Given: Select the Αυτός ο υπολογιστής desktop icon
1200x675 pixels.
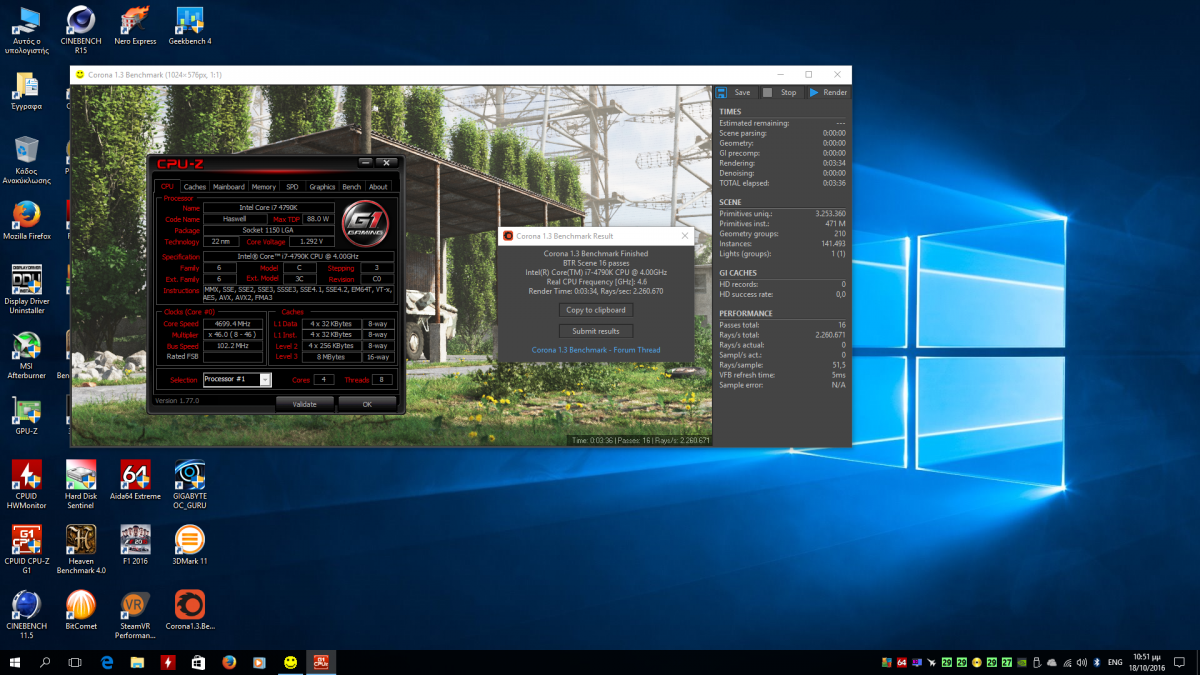Looking at the screenshot, I should click(x=25, y=28).
